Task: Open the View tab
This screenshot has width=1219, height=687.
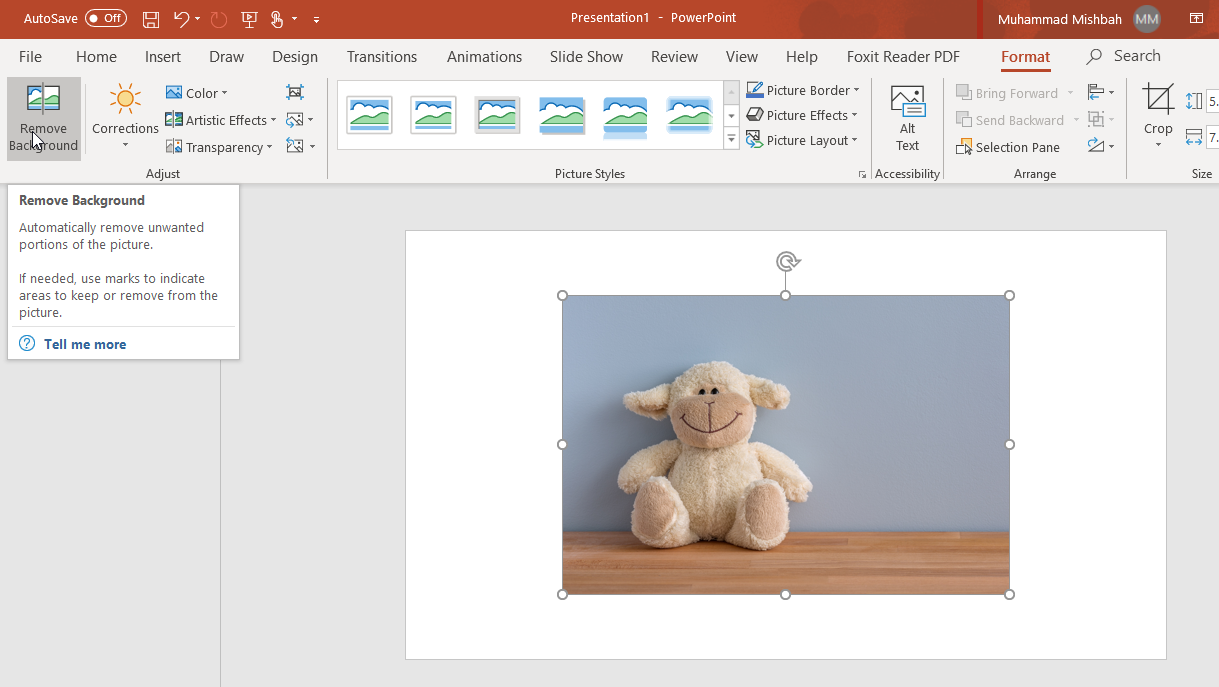Action: pyautogui.click(x=742, y=57)
